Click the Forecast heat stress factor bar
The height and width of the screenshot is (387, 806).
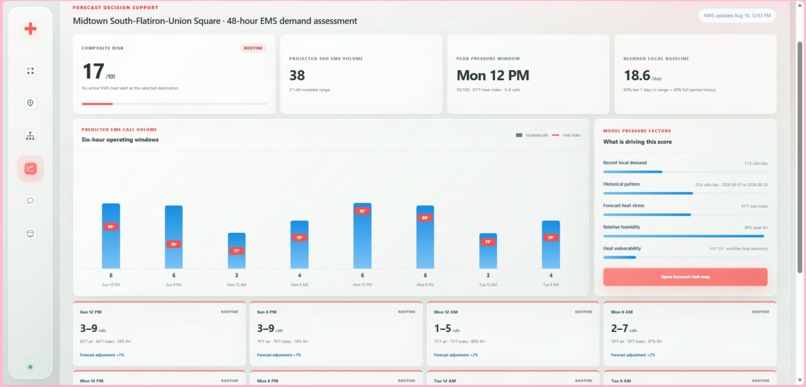685,215
